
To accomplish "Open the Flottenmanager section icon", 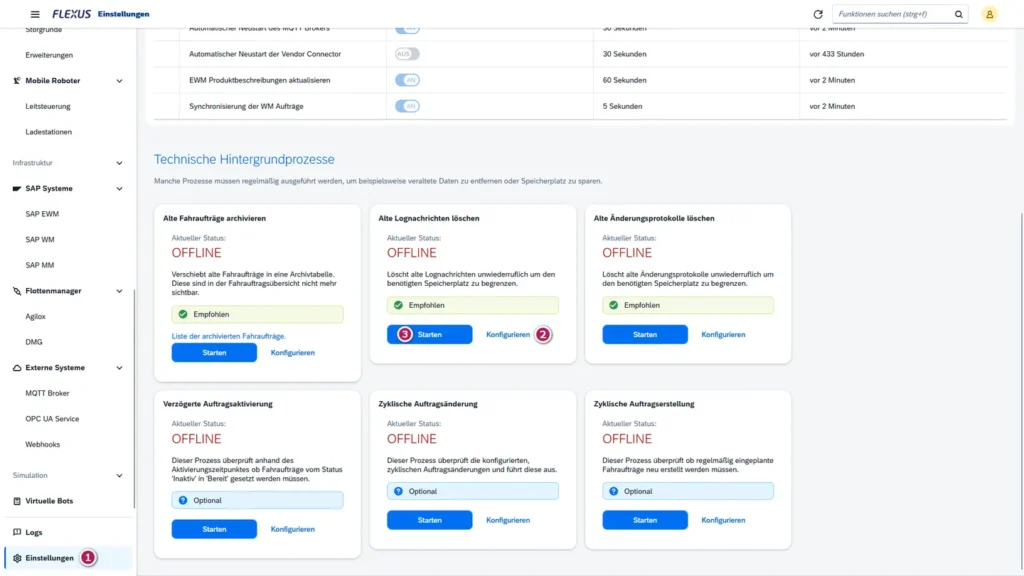I will [x=16, y=291].
